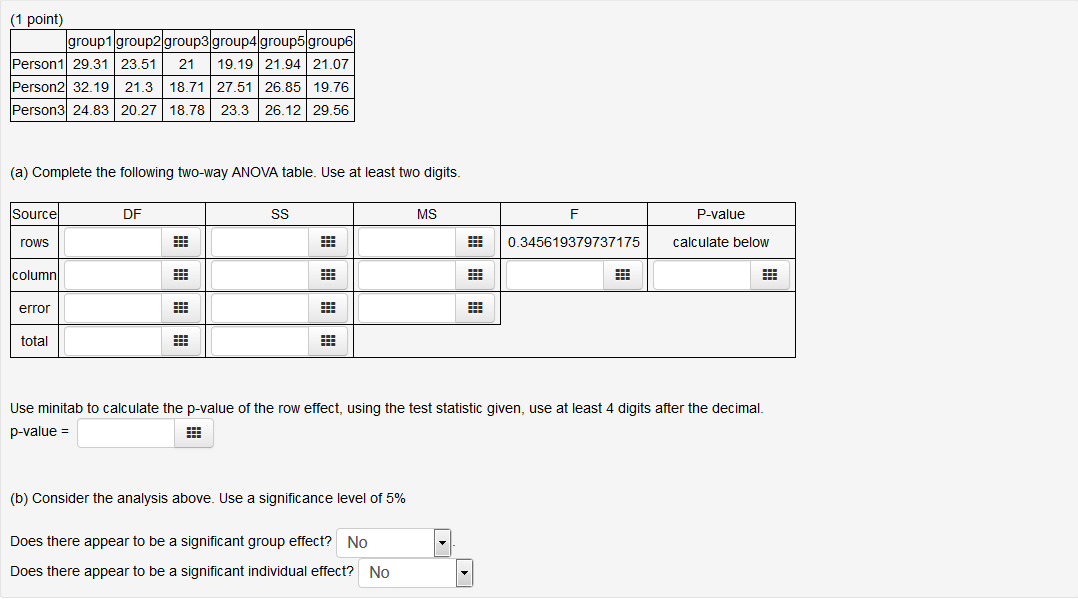
Task: Click the equation editor icon beside p-value field
Action: click(193, 432)
